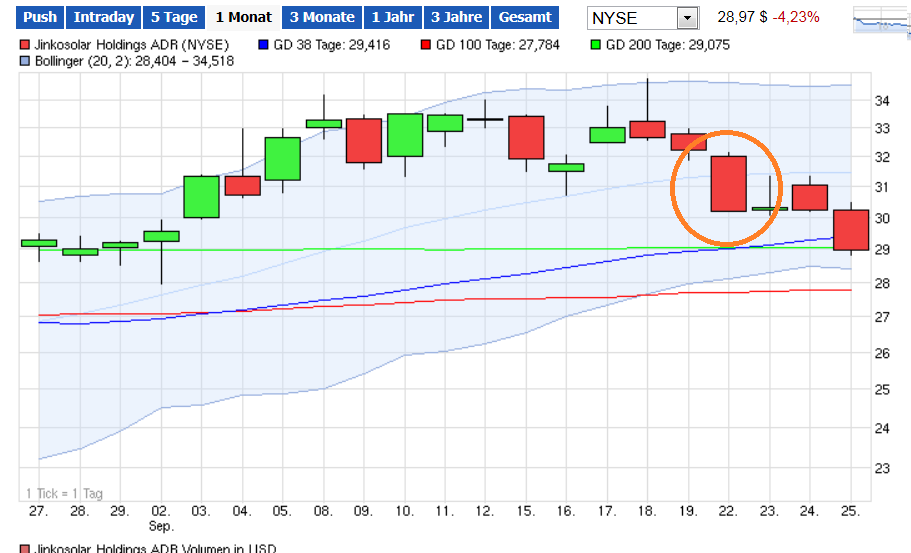Screen dimensions: 911x553
Task: Click the Jinkosolar Holdings ADR (NYSE) legend label
Action: [132, 45]
